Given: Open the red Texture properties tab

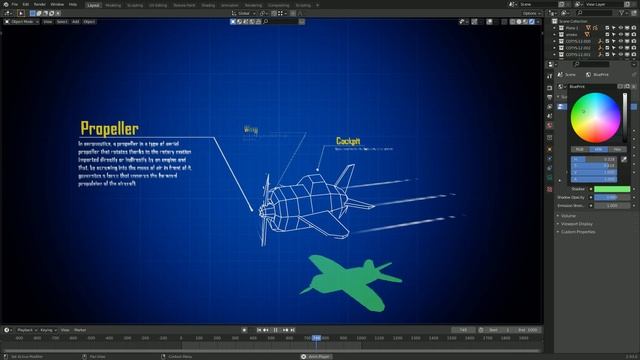Looking at the screenshot, I should [x=549, y=189].
